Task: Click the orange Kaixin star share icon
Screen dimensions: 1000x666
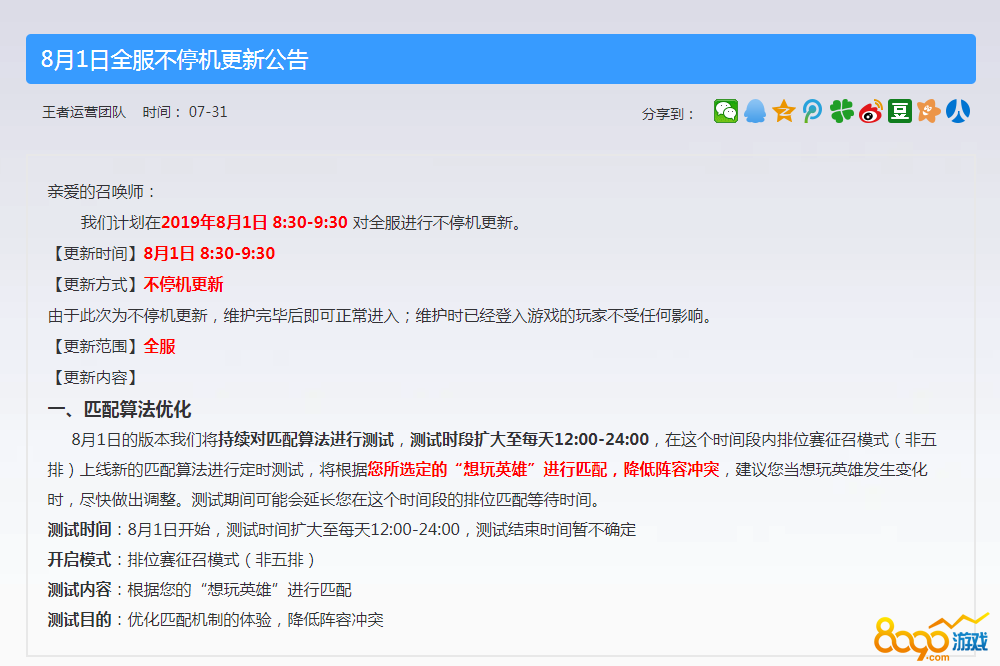Action: click(929, 111)
